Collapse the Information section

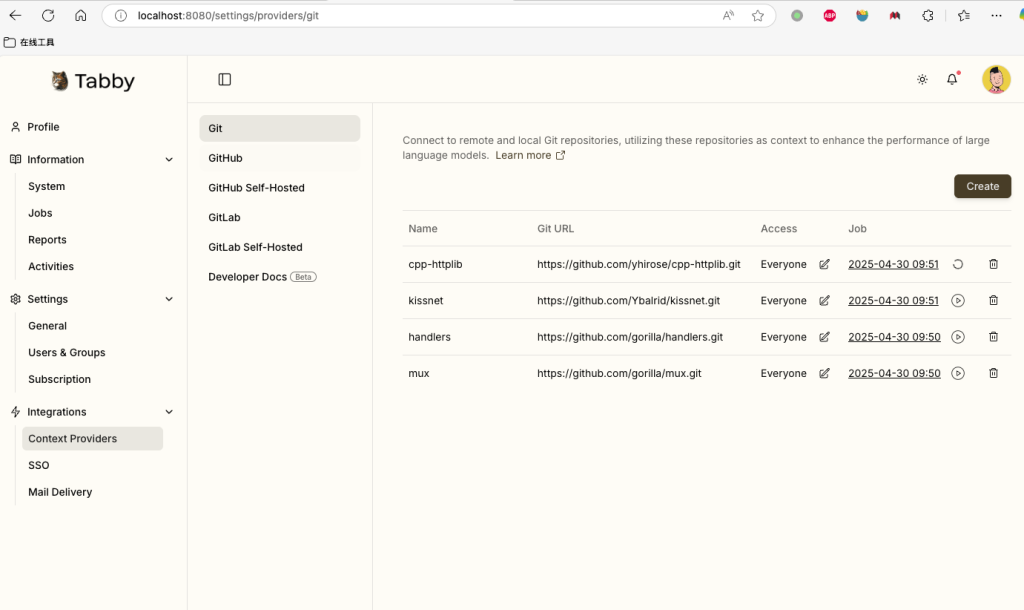(169, 159)
